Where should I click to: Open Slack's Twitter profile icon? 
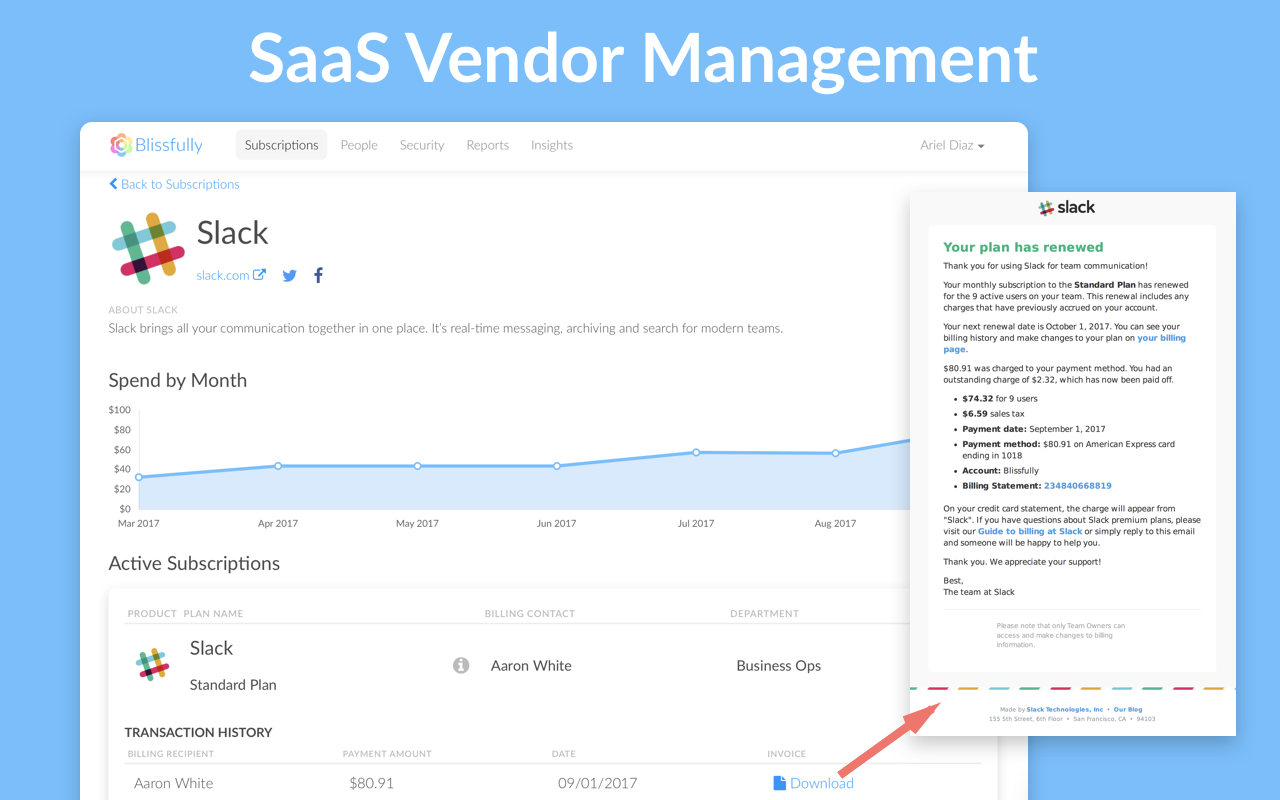289,275
